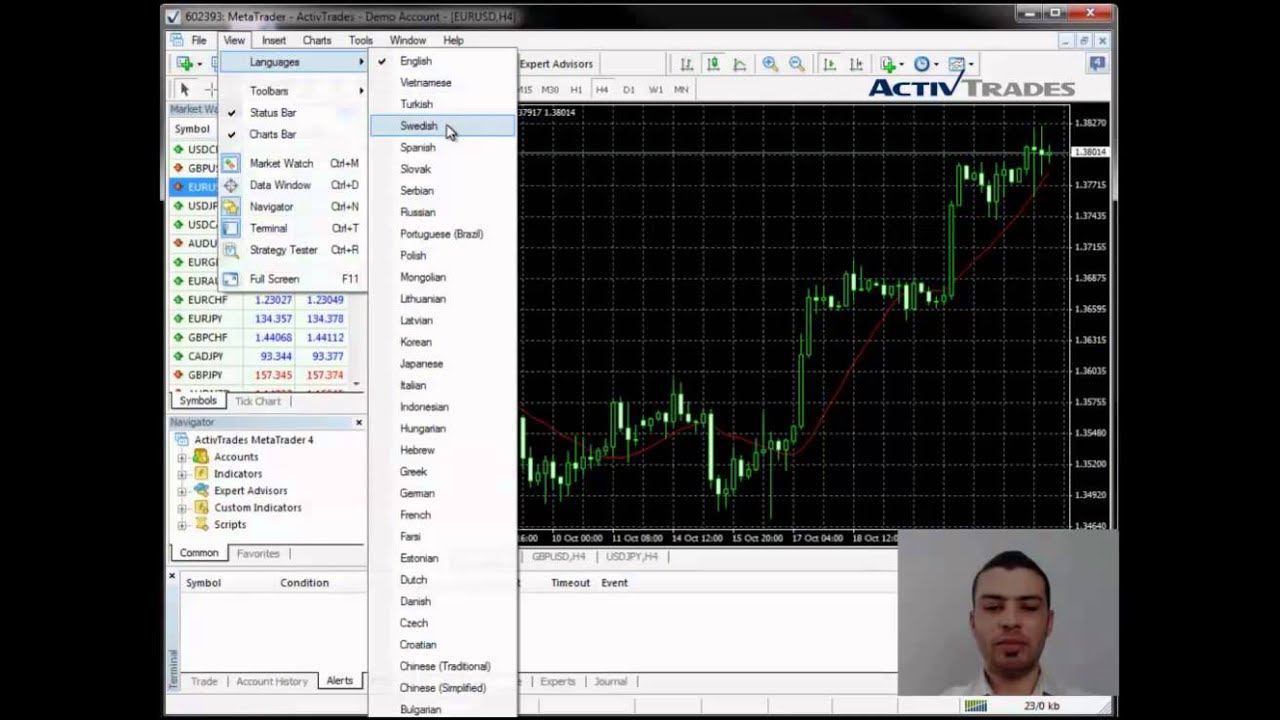This screenshot has width=1280, height=720.
Task: Open the templates dropdown arrow
Action: coord(971,64)
